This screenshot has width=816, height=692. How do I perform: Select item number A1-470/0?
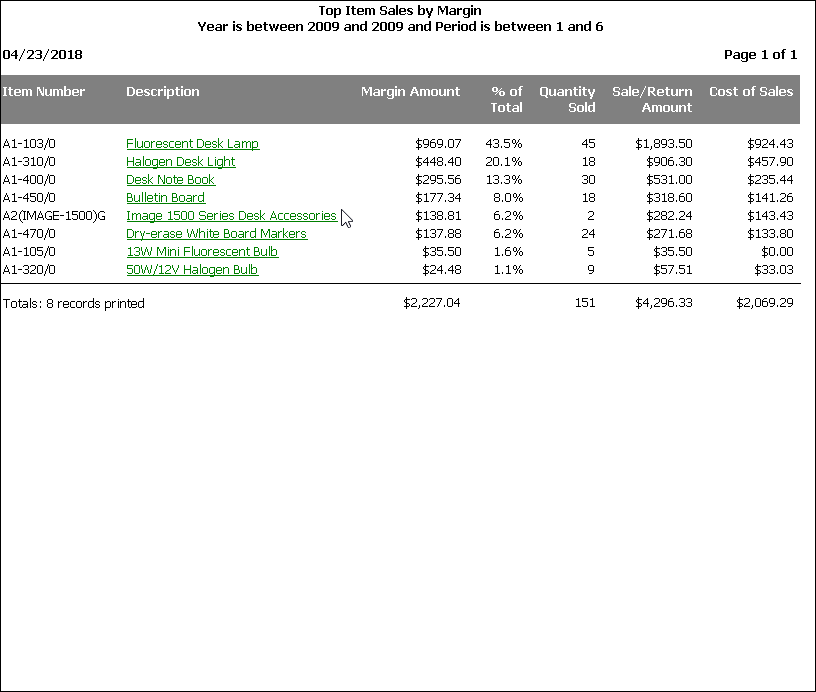click(29, 234)
